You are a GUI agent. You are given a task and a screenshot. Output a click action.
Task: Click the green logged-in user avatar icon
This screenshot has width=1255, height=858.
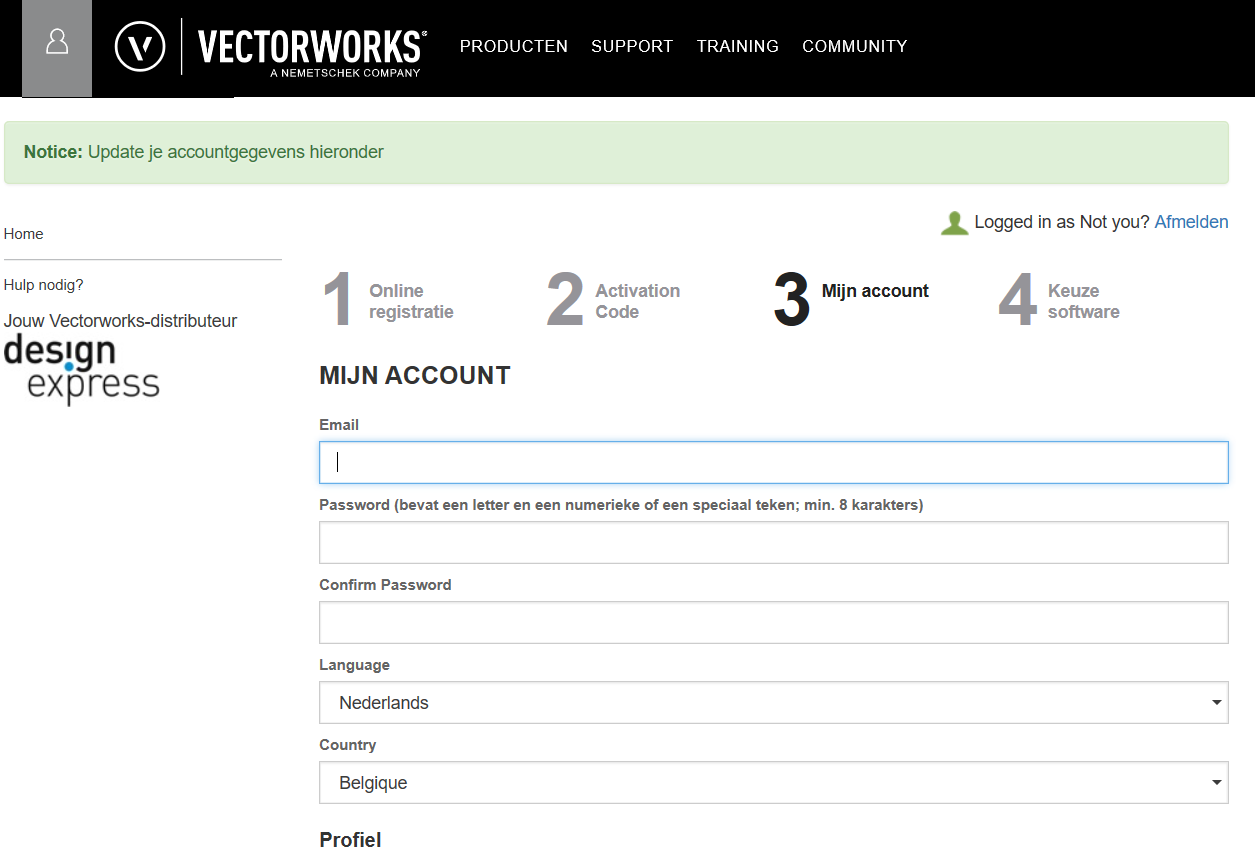[x=955, y=223]
